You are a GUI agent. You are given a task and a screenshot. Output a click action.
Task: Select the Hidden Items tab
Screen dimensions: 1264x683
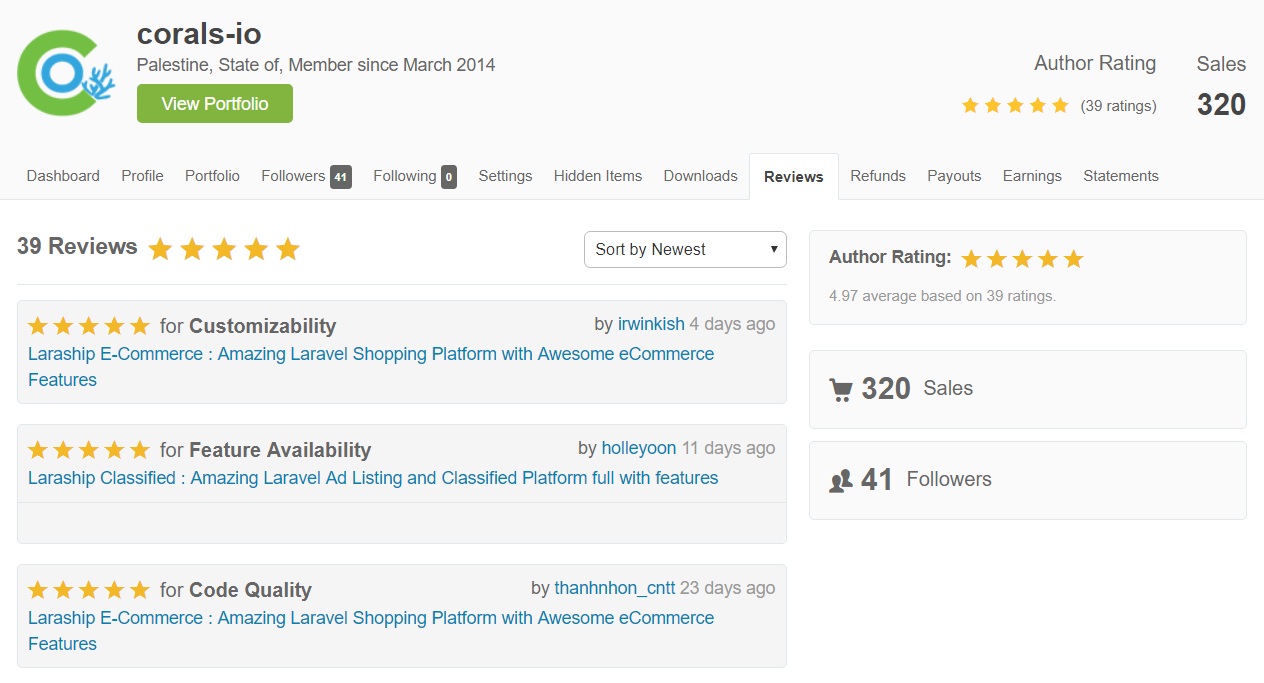[598, 176]
